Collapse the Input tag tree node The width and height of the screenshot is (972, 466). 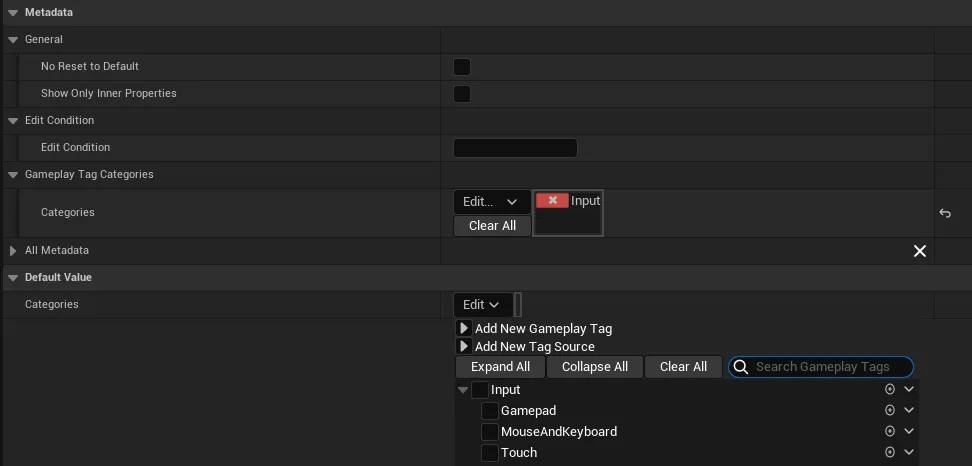pyautogui.click(x=463, y=390)
